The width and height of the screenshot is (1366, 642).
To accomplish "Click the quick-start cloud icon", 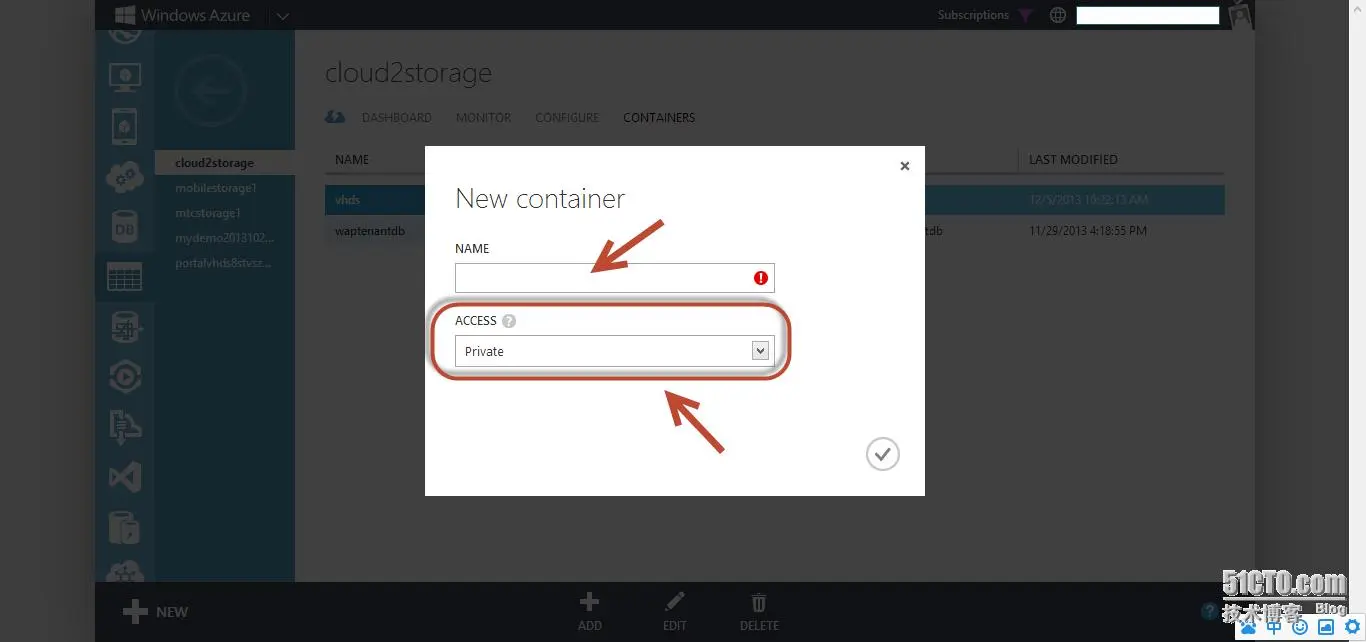I will coord(336,117).
